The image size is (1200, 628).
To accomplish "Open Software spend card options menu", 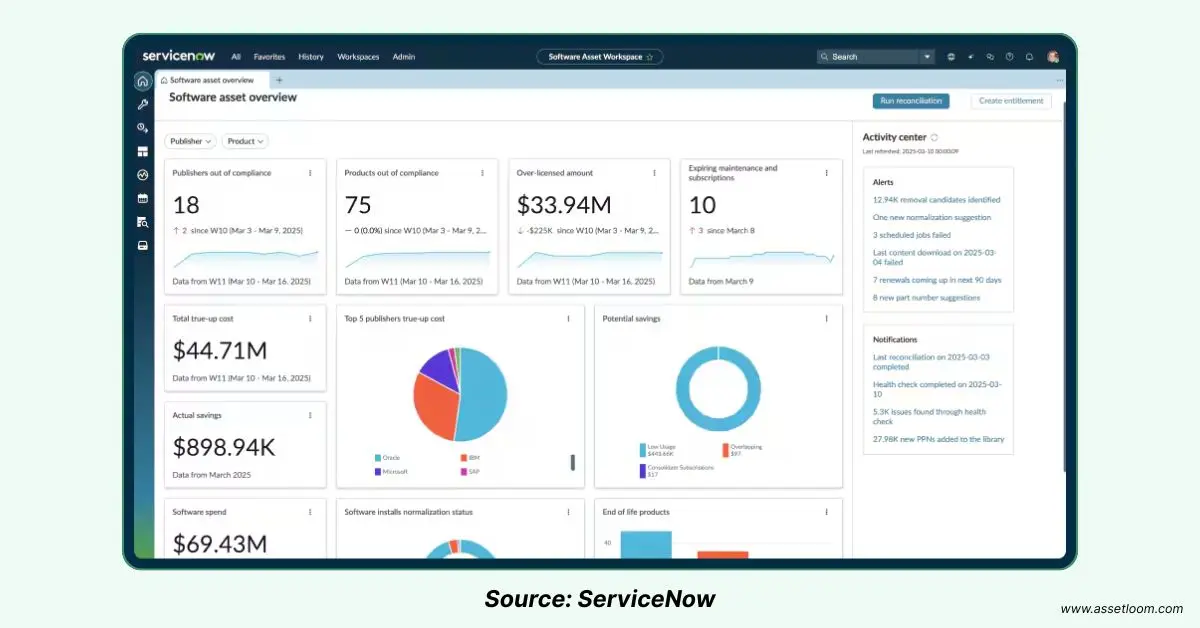I will tap(310, 512).
